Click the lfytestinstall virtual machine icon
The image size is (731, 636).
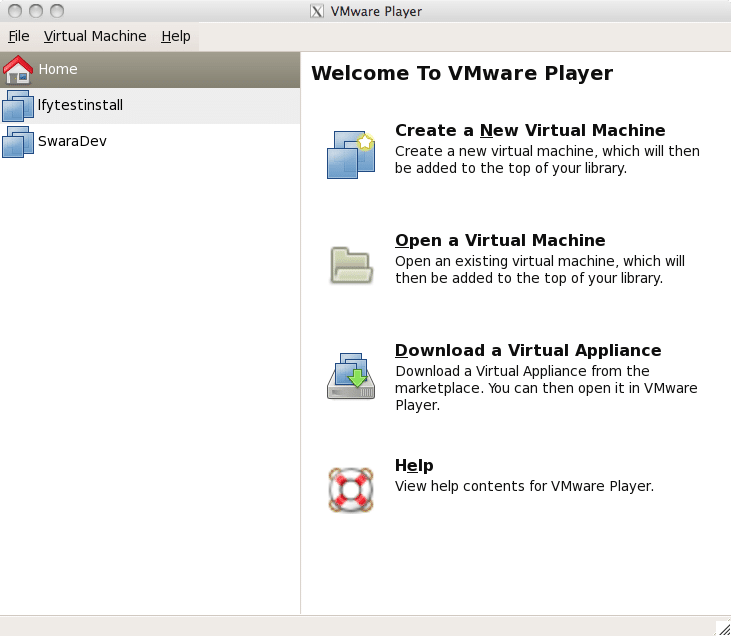[x=18, y=106]
